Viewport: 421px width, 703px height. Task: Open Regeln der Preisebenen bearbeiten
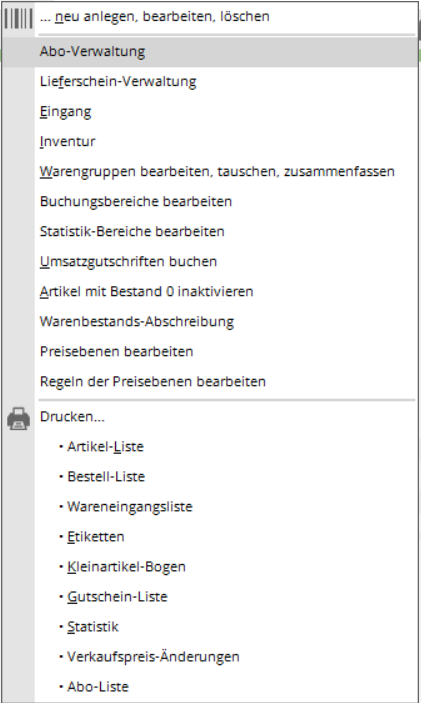(x=210, y=382)
